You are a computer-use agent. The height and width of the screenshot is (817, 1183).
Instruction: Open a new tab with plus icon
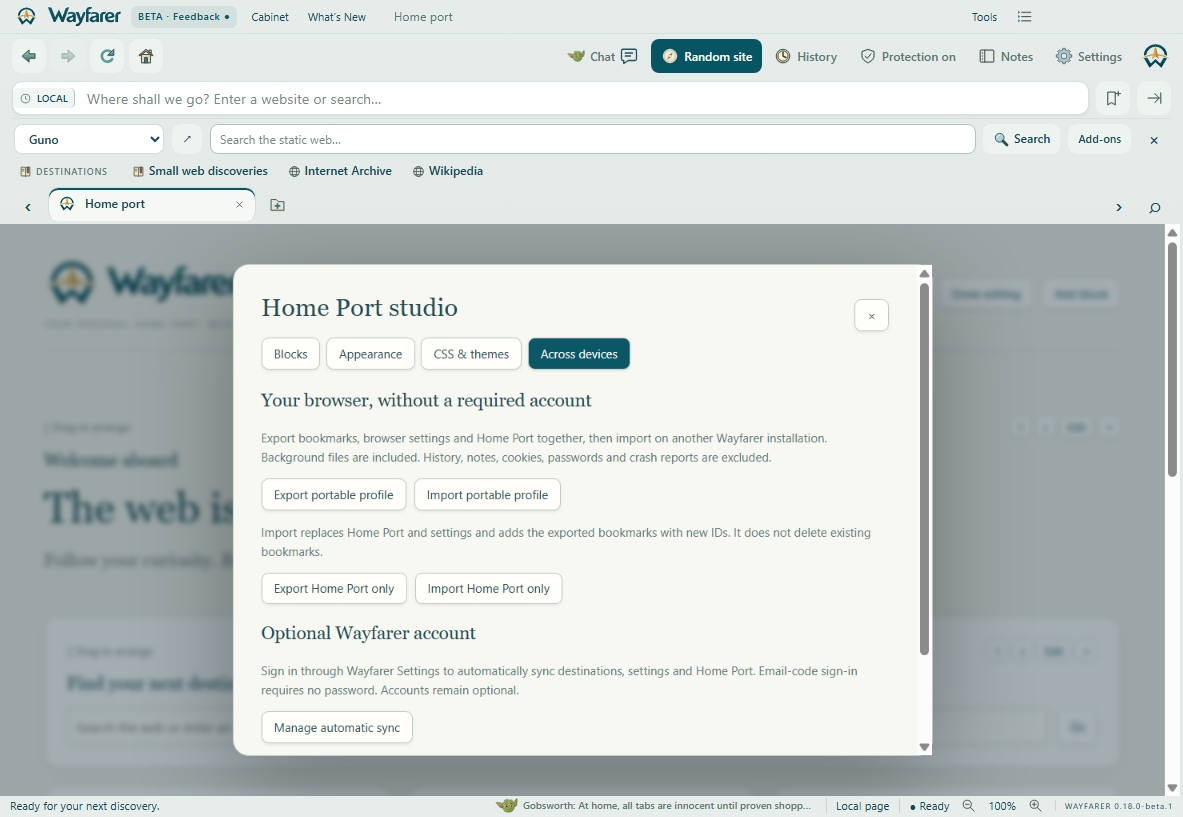click(x=278, y=205)
